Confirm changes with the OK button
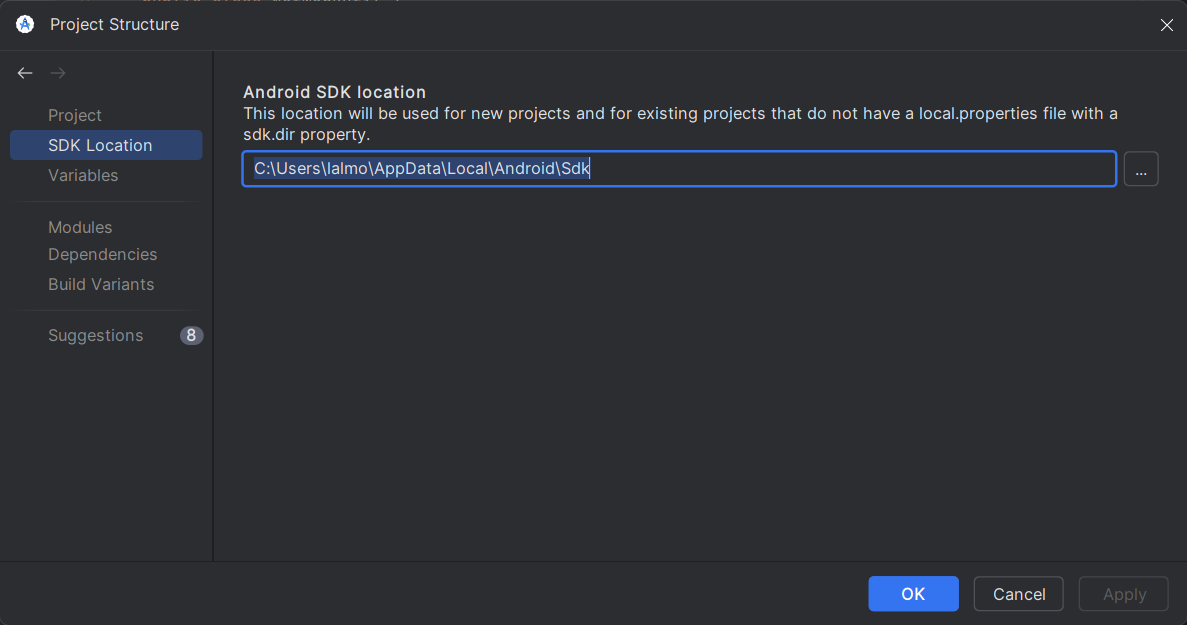Screen dimensions: 1187x625 point(913,594)
